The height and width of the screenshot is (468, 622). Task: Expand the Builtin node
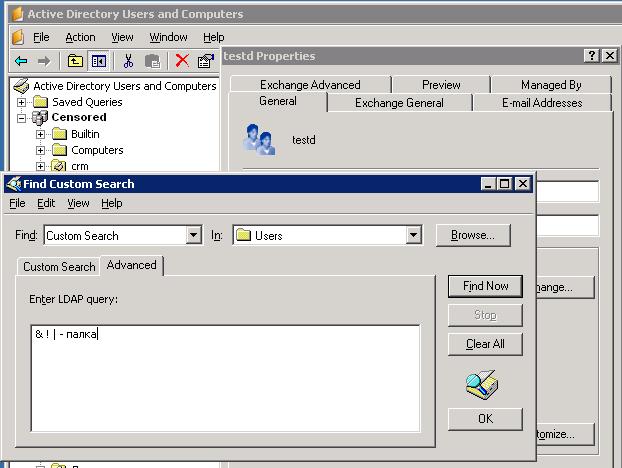point(40,134)
